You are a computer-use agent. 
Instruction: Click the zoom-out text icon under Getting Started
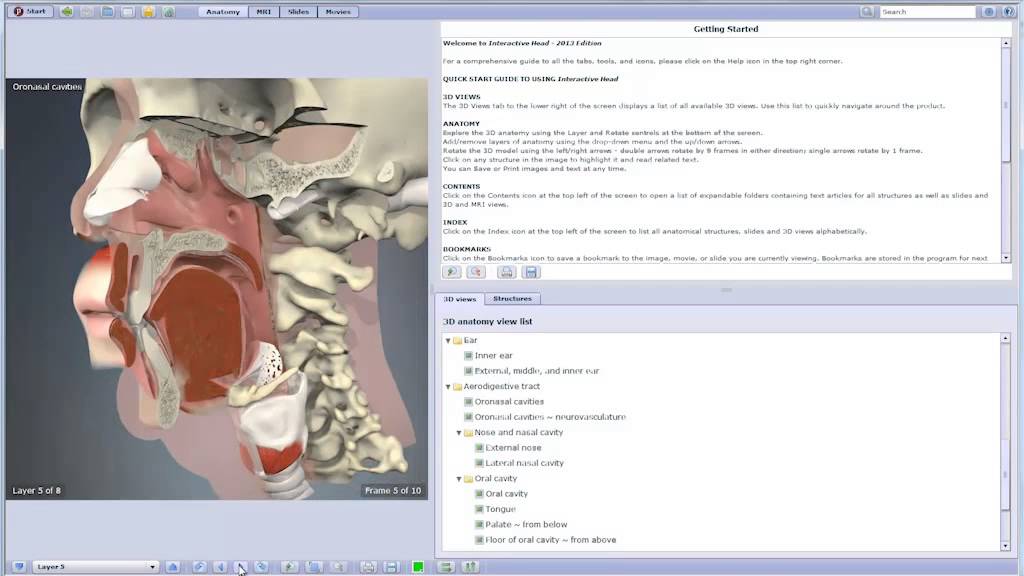click(x=476, y=272)
